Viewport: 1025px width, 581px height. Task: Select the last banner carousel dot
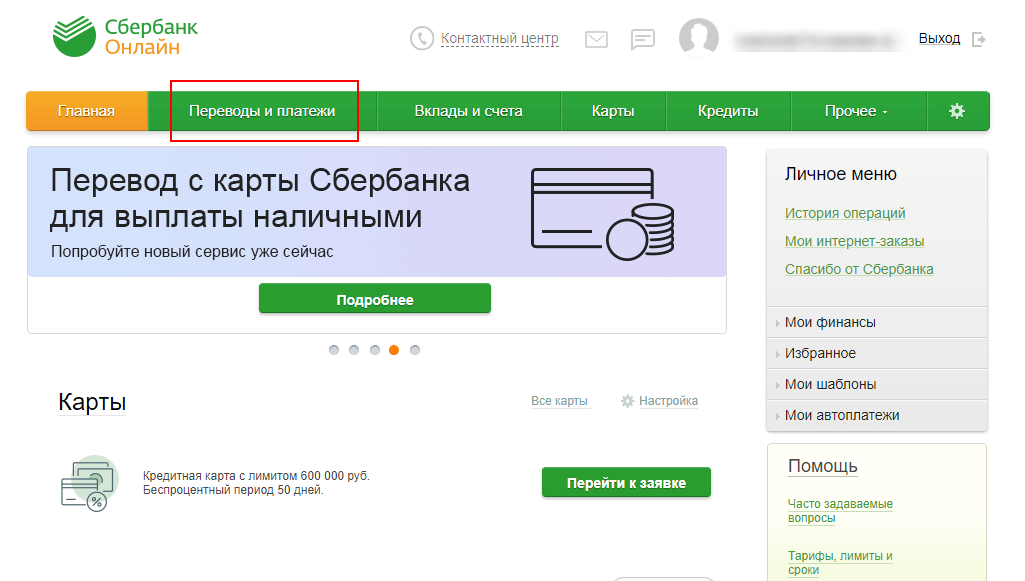click(x=415, y=350)
